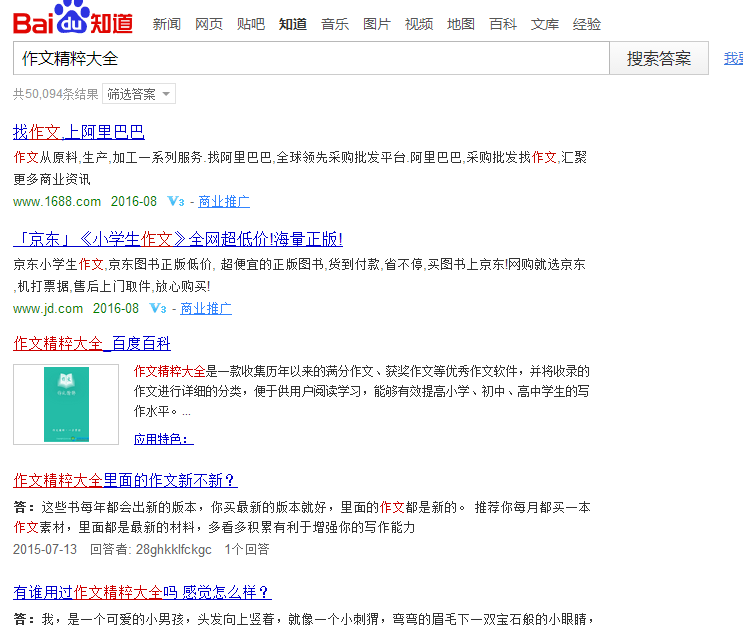This screenshot has width=743, height=627.
Task: Go to the 新闻 tab
Action: [x=166, y=24]
